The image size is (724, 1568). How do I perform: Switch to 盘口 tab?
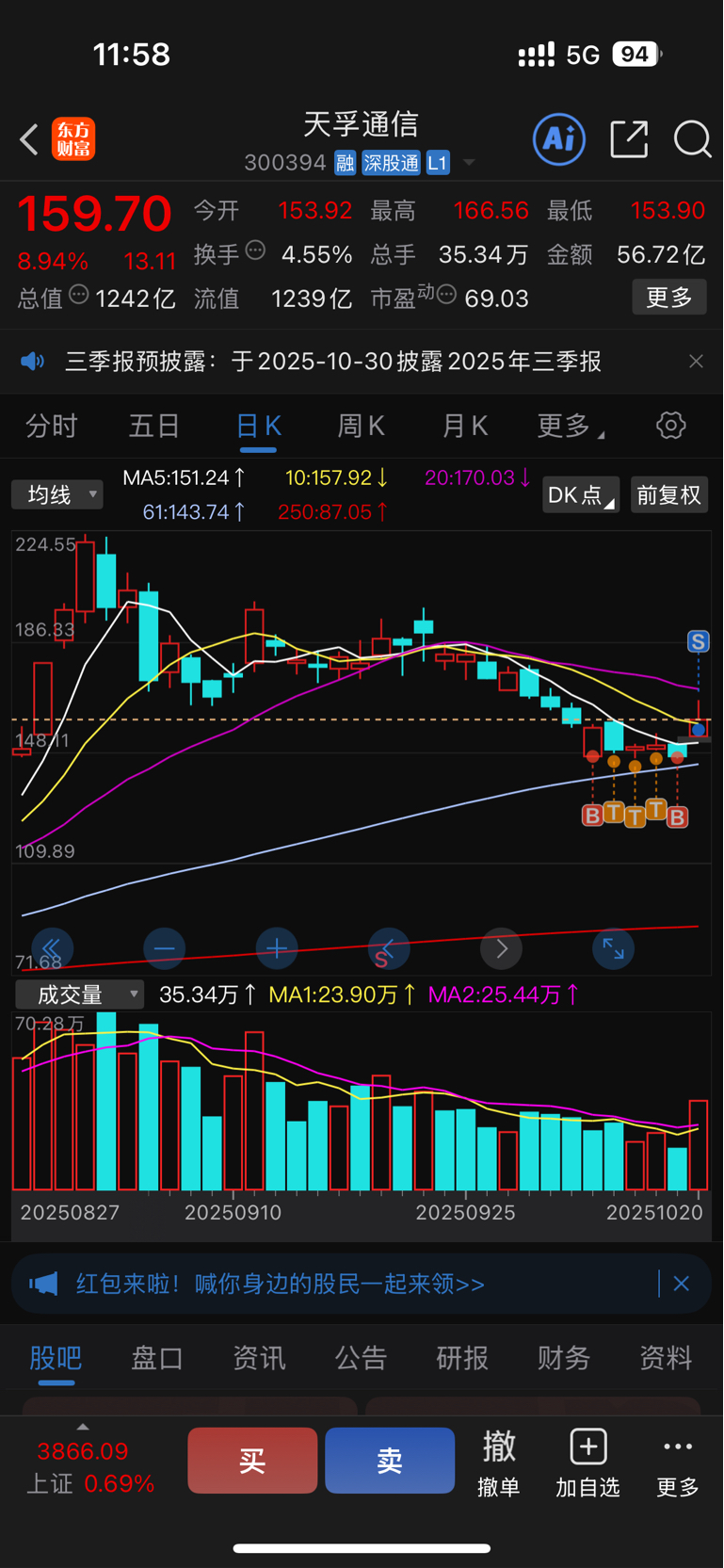157,1358
